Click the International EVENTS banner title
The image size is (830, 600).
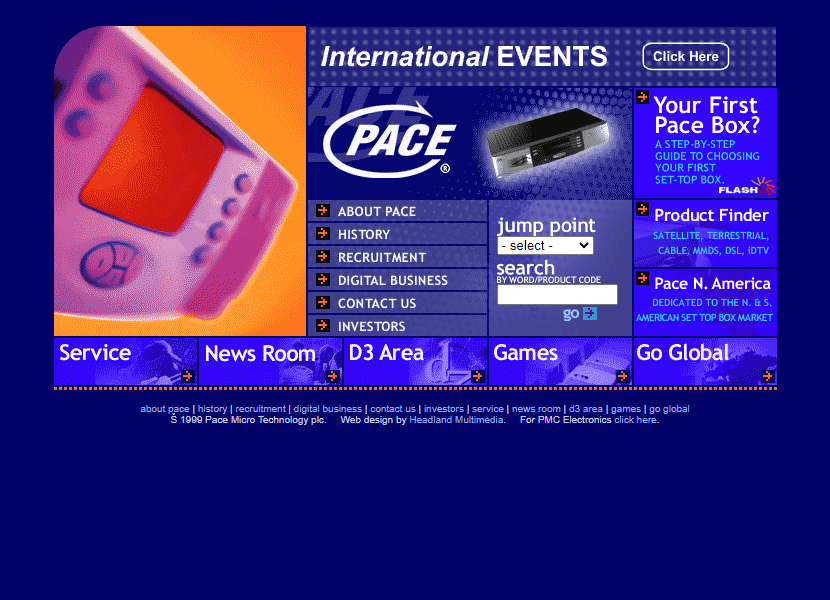[464, 57]
